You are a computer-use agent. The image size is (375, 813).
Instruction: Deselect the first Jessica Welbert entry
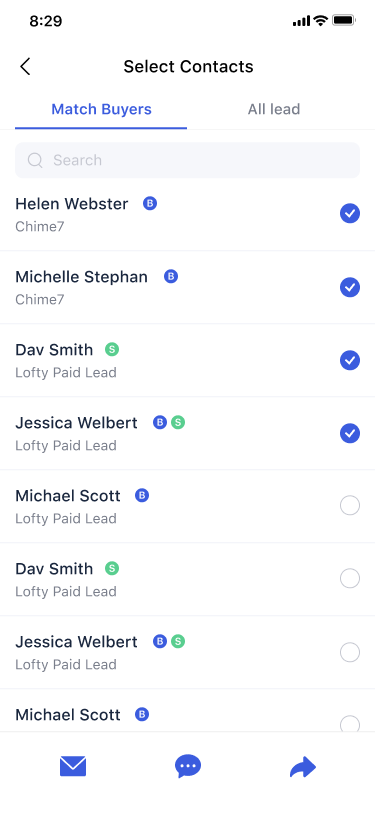point(350,433)
